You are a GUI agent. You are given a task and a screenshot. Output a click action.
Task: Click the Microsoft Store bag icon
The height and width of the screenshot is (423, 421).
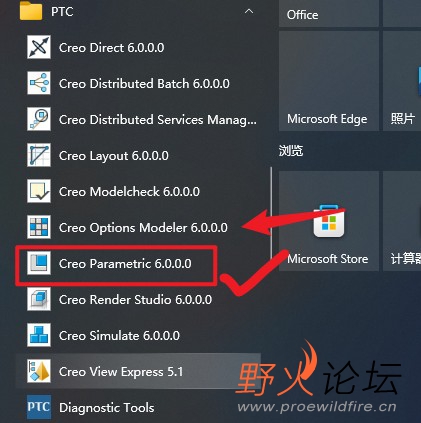click(329, 222)
